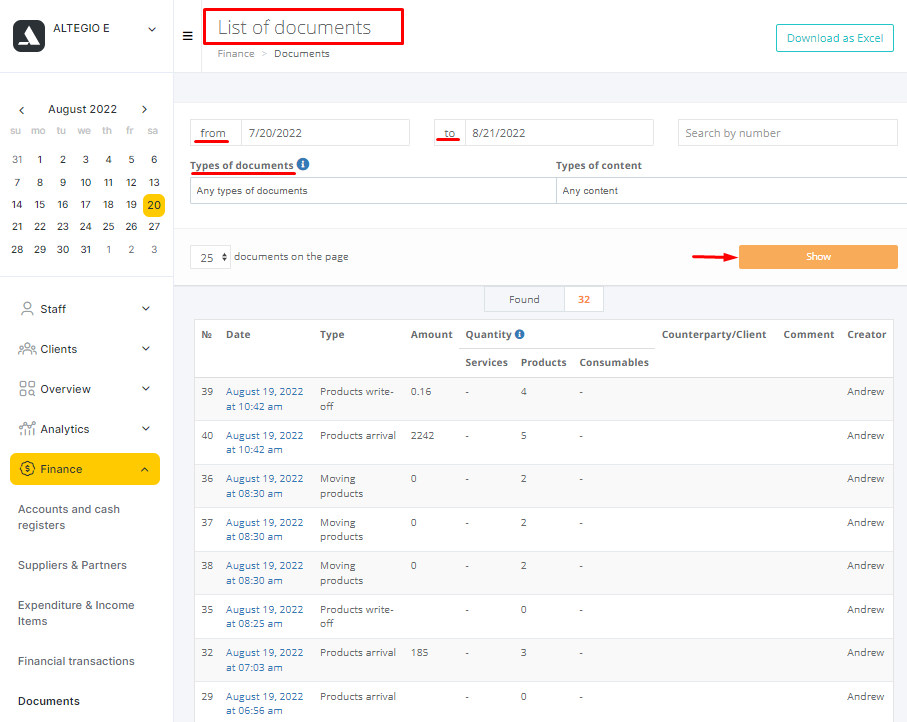Image resolution: width=907 pixels, height=722 pixels.
Task: Click the amount 185 cell
Action: (x=419, y=653)
